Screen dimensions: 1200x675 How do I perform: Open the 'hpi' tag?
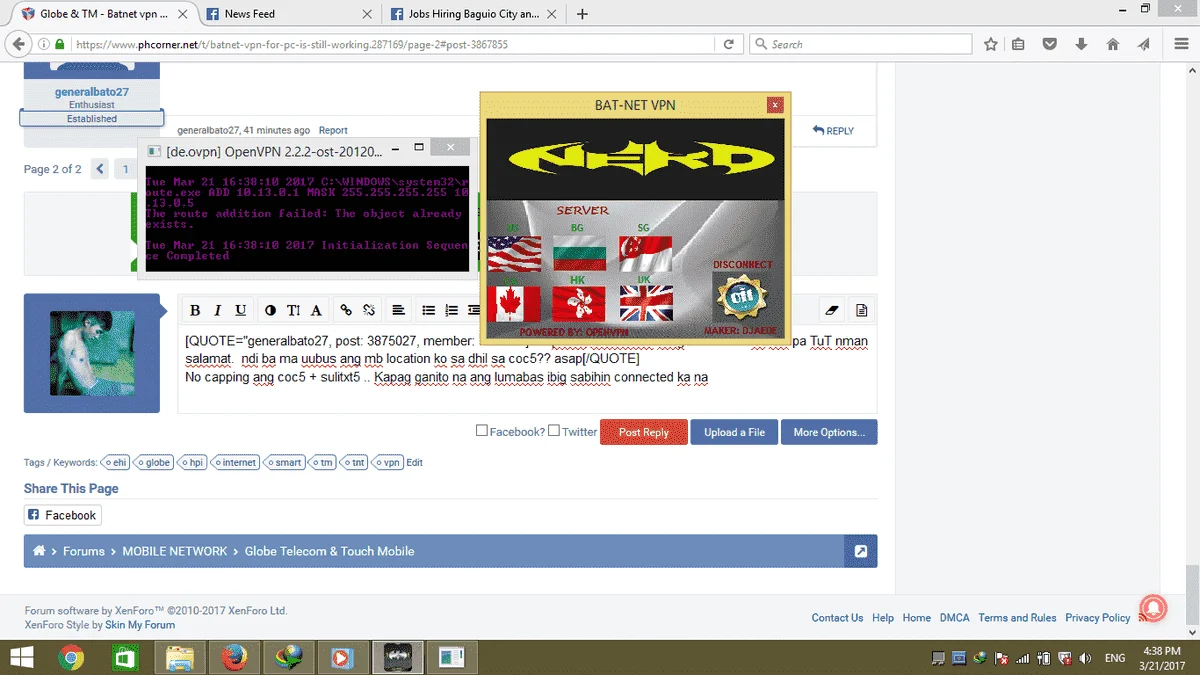click(192, 463)
